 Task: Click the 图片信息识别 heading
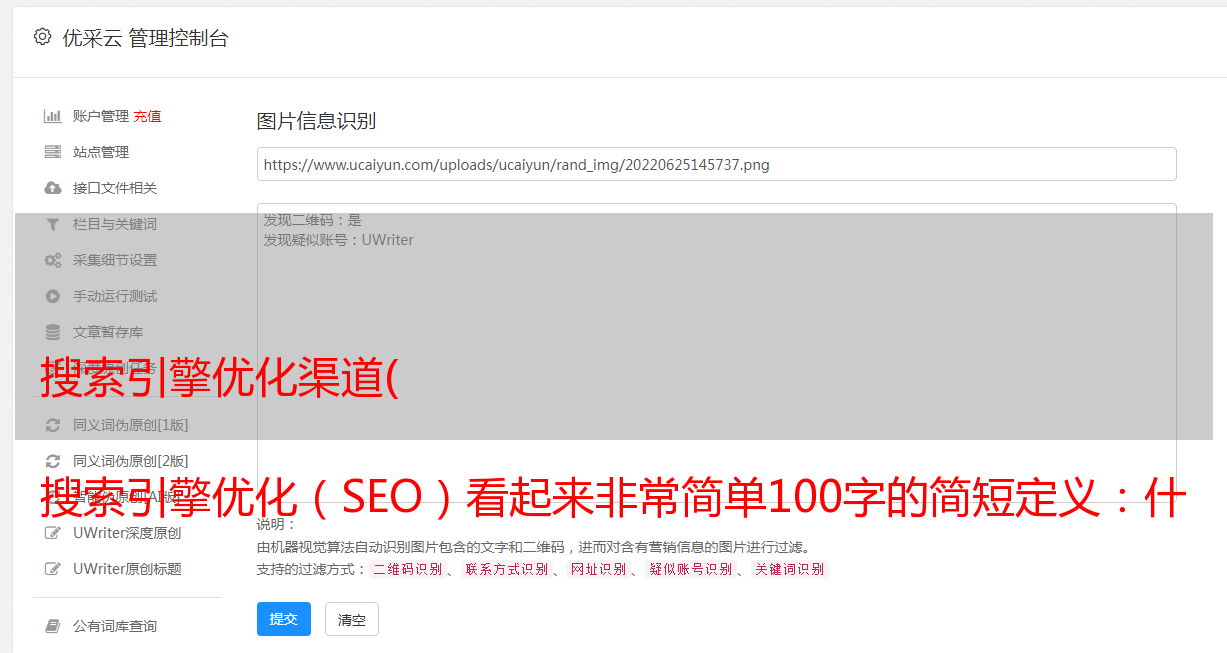coord(316,121)
